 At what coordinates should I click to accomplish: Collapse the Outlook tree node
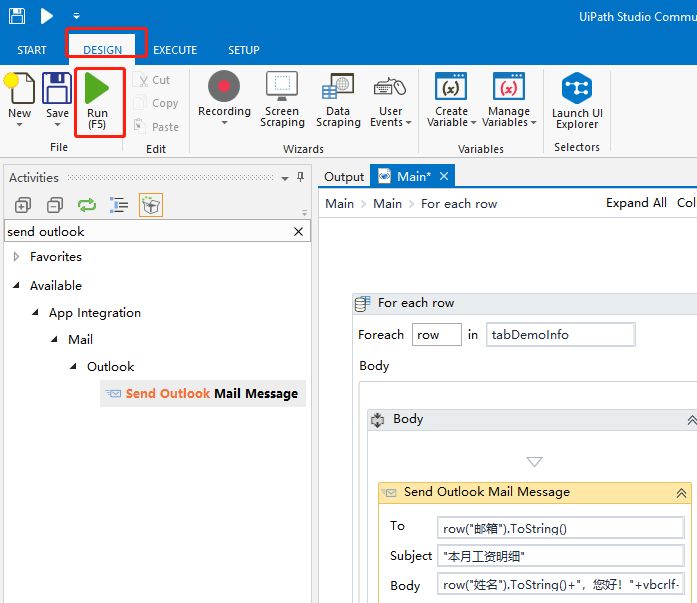click(73, 367)
